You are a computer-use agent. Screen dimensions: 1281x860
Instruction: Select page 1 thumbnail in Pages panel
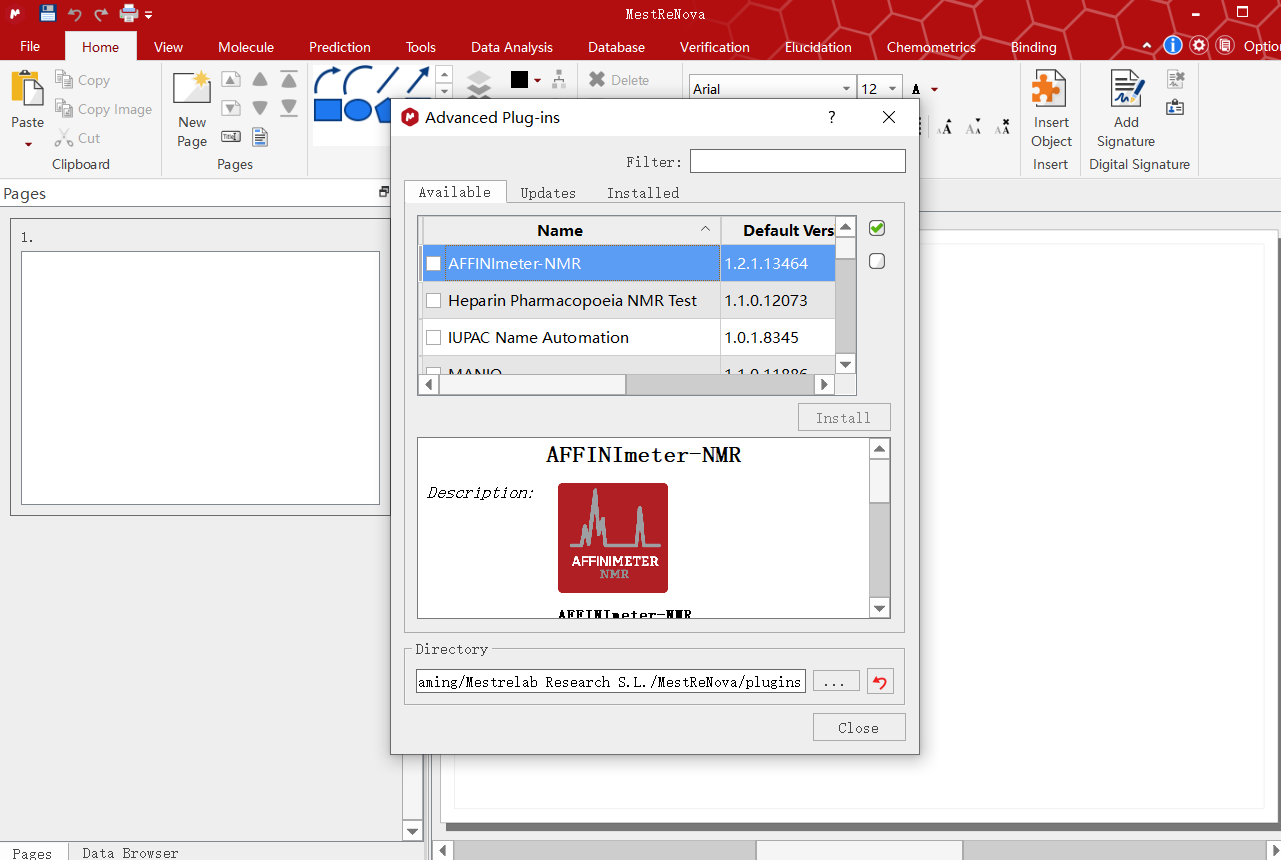coord(200,378)
